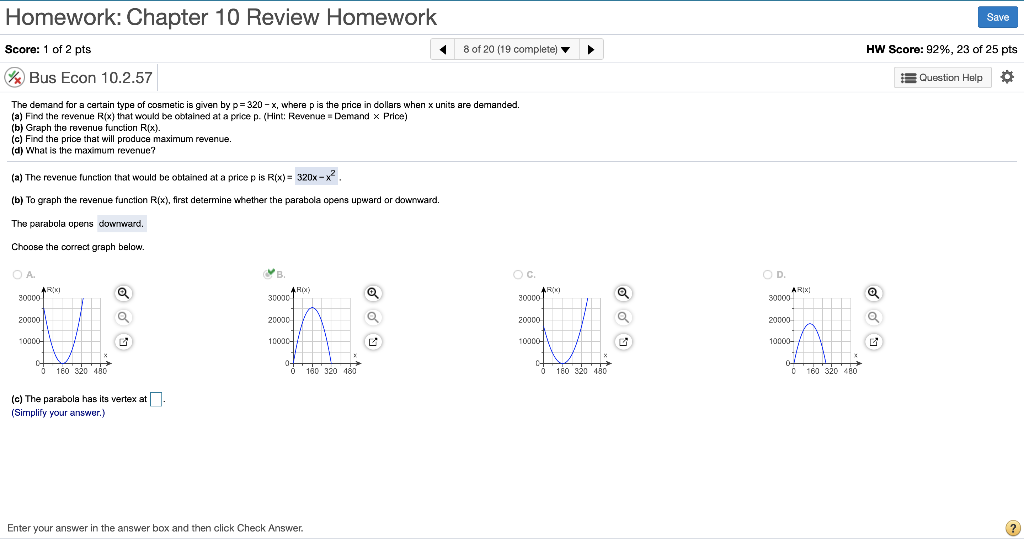Click the 'Score: 1 of 2 pts' text
The height and width of the screenshot is (540, 1024).
(x=48, y=49)
